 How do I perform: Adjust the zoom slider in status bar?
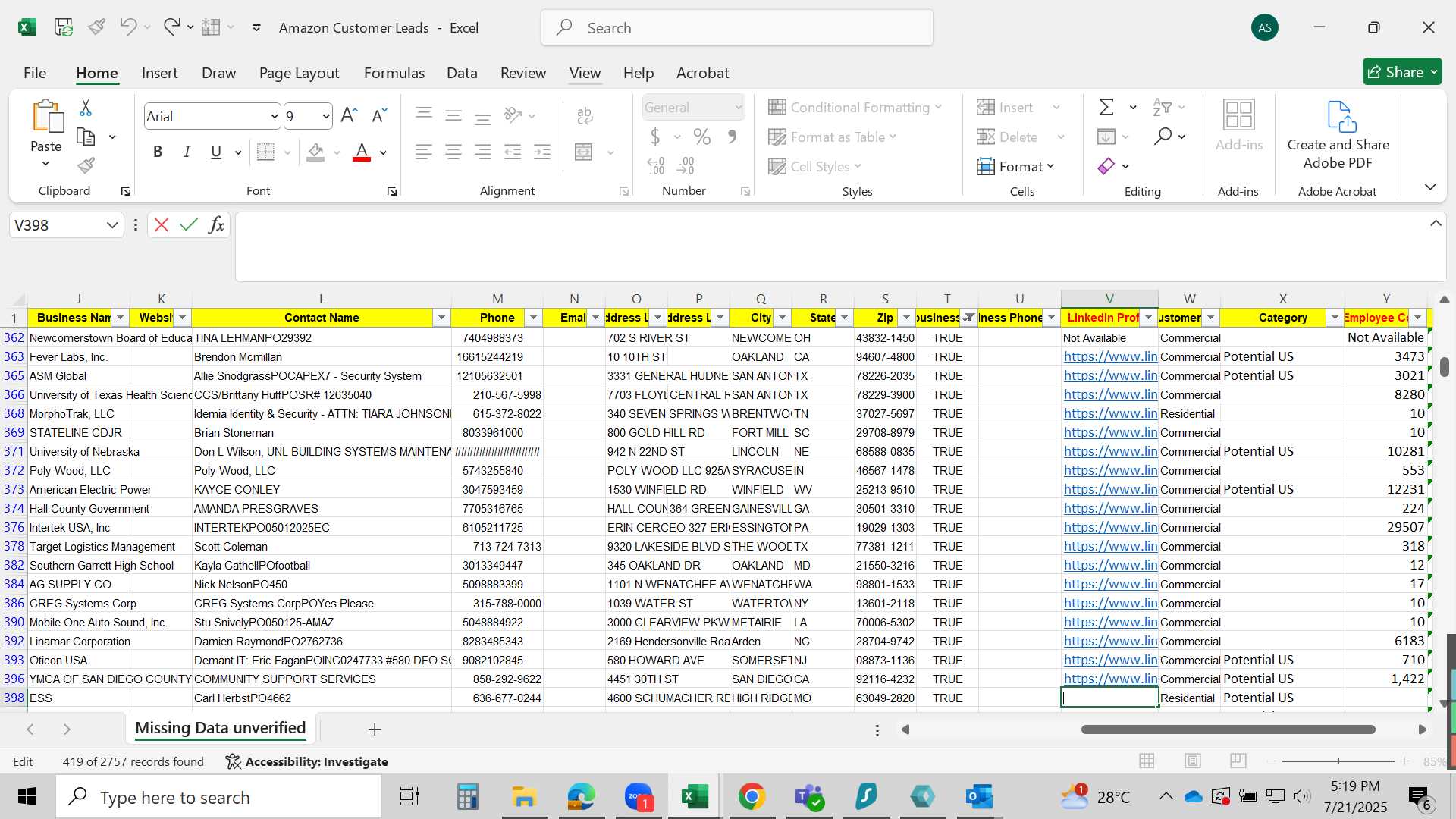[1338, 761]
